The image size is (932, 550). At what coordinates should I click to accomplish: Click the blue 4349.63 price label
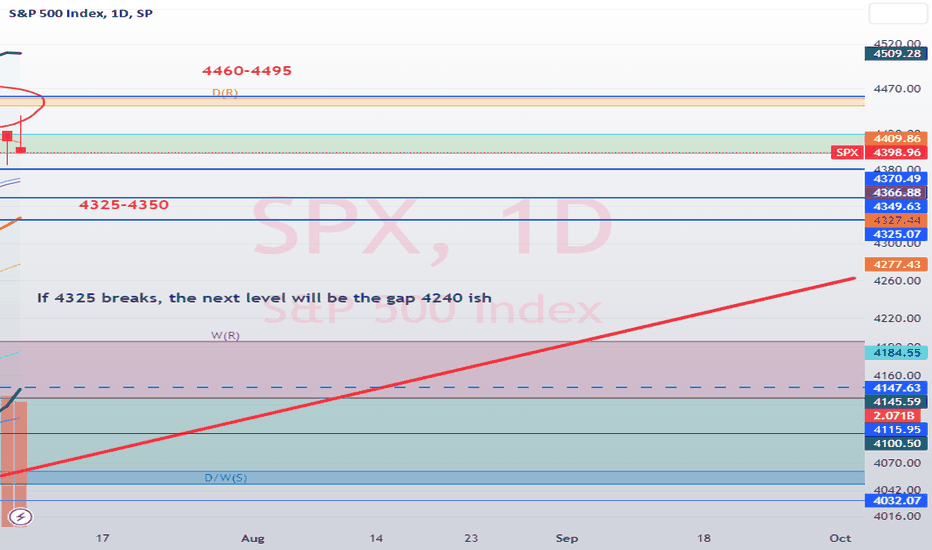point(896,206)
